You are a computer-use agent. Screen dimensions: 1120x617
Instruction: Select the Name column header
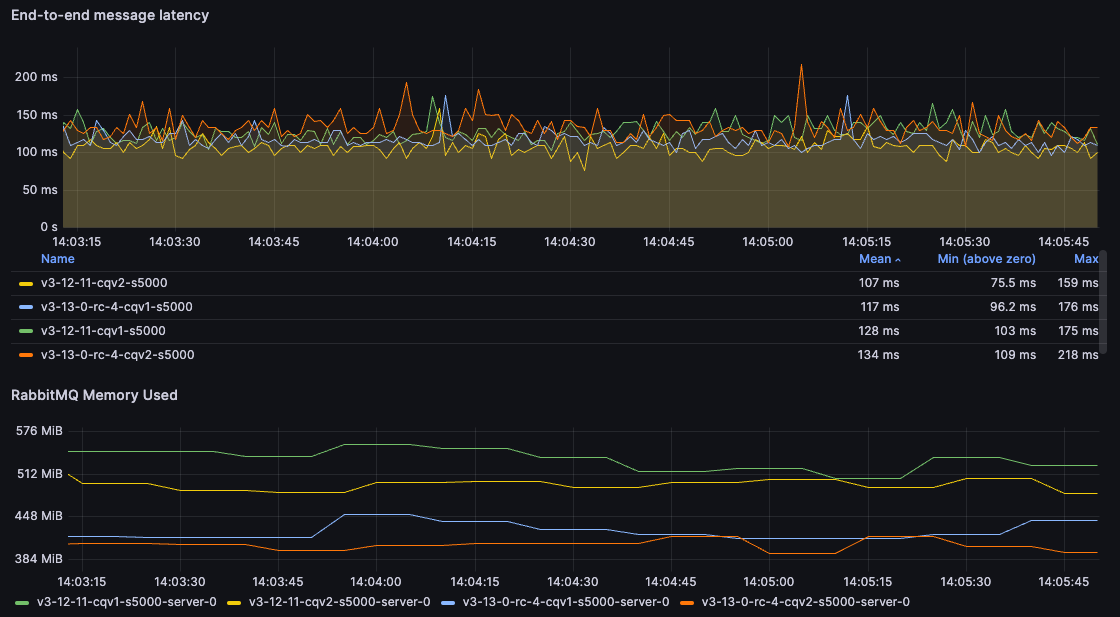coord(57,258)
